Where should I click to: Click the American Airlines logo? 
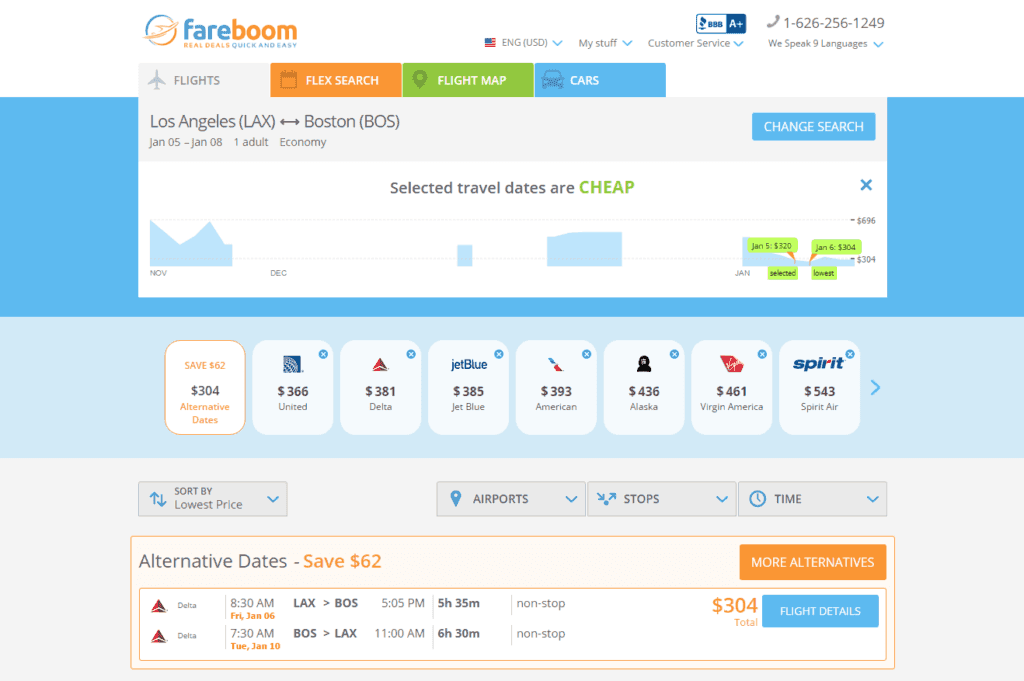point(556,364)
